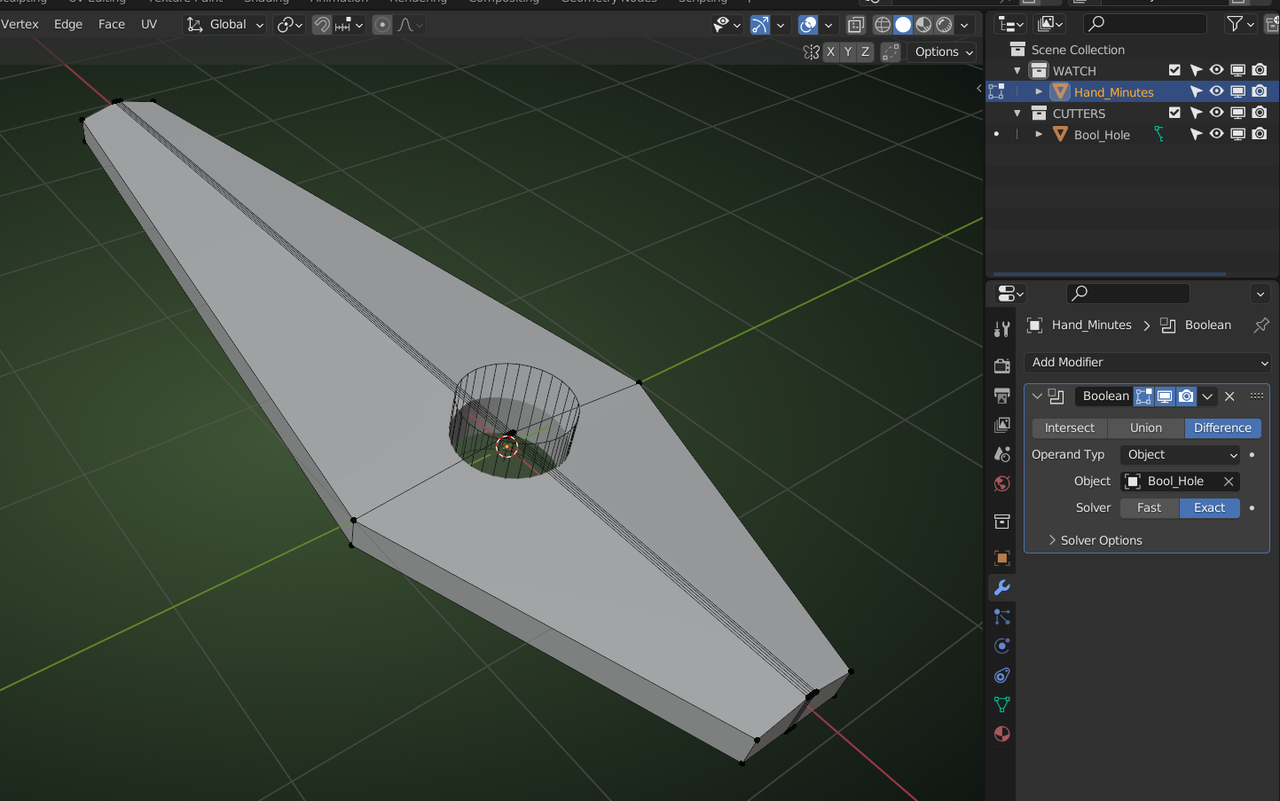Switch to wireframe viewport shading
The height and width of the screenshot is (801, 1280).
point(882,25)
